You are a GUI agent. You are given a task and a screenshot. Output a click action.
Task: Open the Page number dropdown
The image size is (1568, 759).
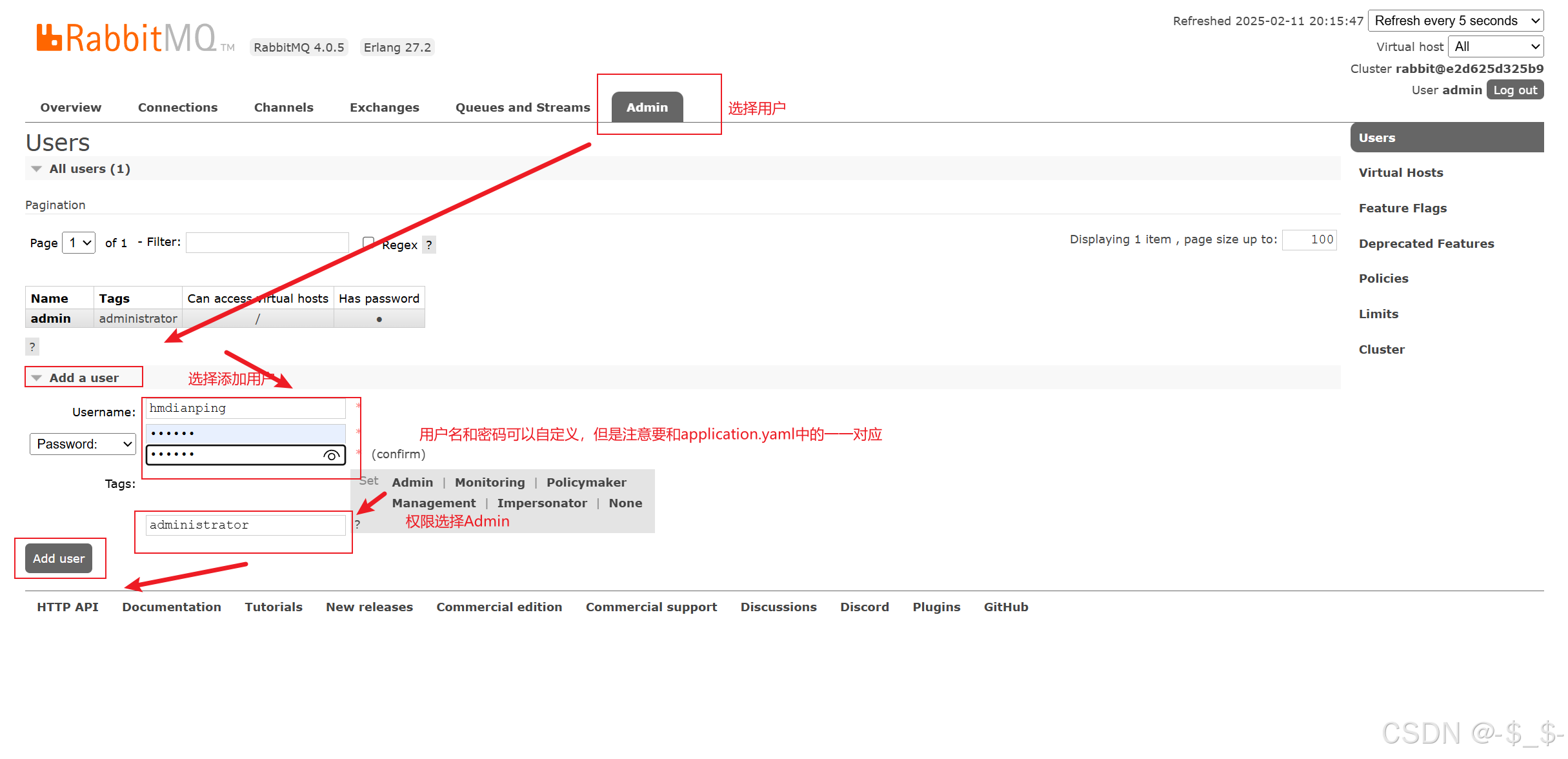(79, 243)
